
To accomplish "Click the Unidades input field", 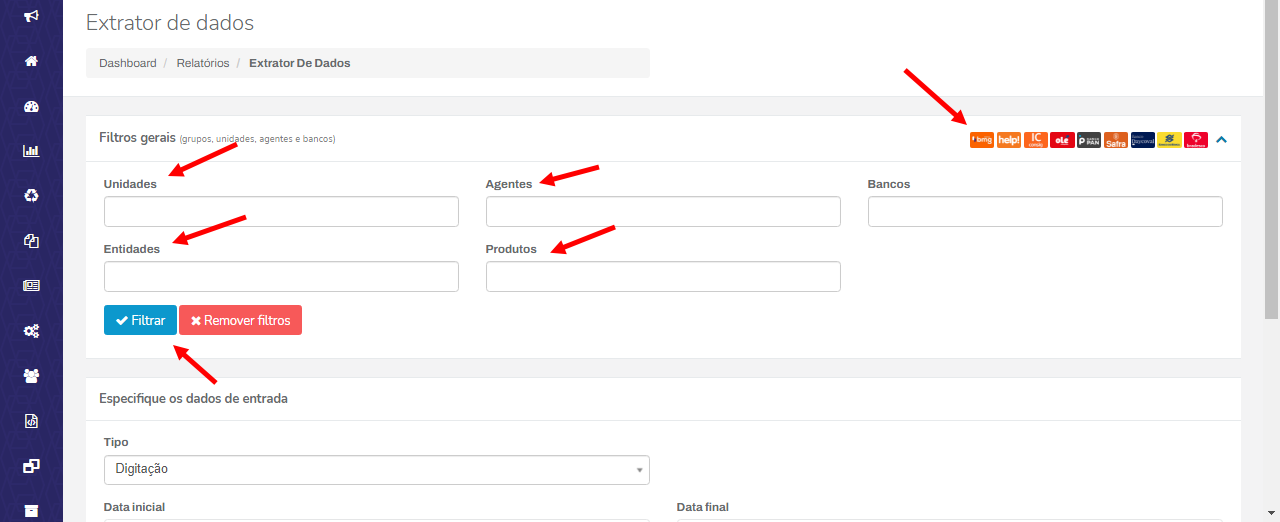I will click(281, 211).
